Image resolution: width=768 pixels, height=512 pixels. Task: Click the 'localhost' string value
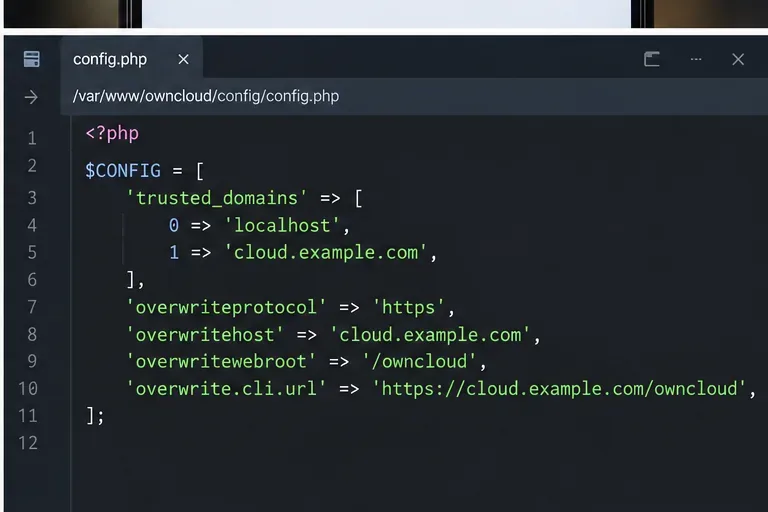282,225
